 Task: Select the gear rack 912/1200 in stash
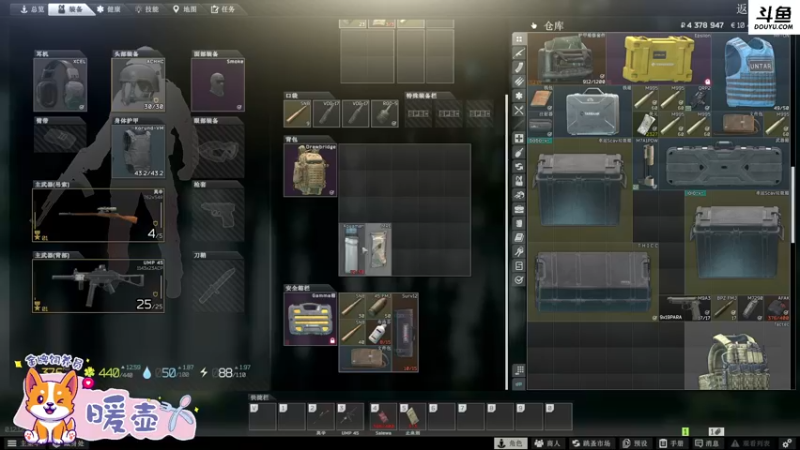[x=567, y=59]
